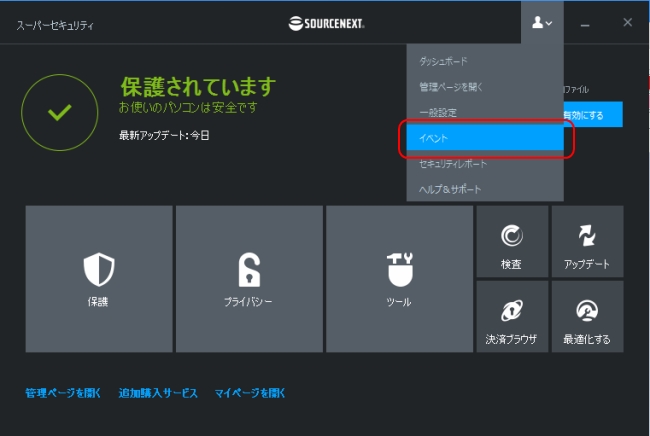
Task: Click the 最適化する optimize tile
Action: [x=587, y=317]
